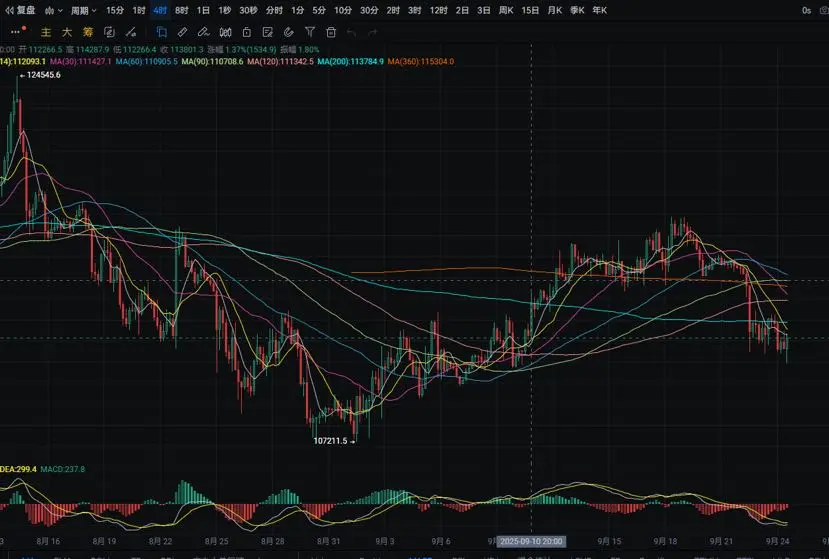Switch to the 1时 timeframe

coord(139,10)
